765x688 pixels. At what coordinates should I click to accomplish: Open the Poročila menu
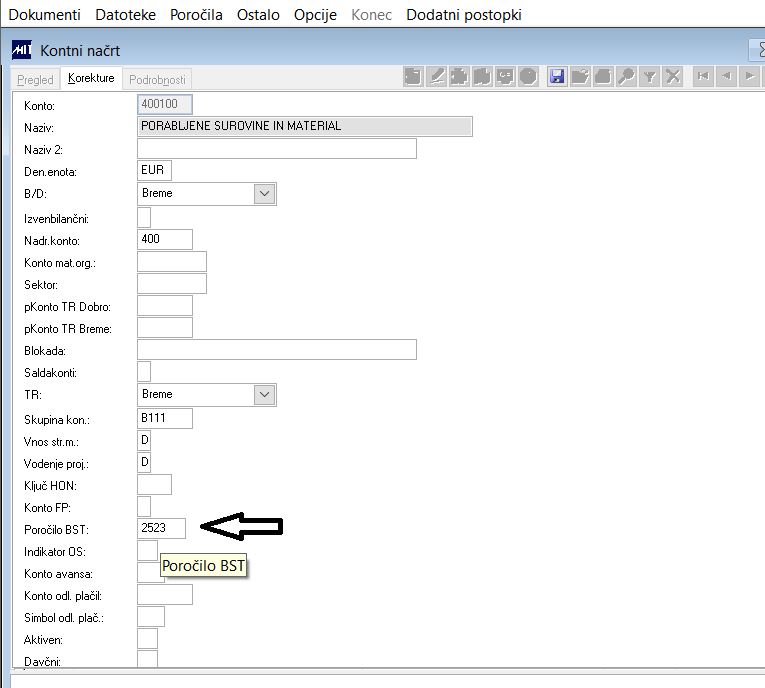pos(196,15)
